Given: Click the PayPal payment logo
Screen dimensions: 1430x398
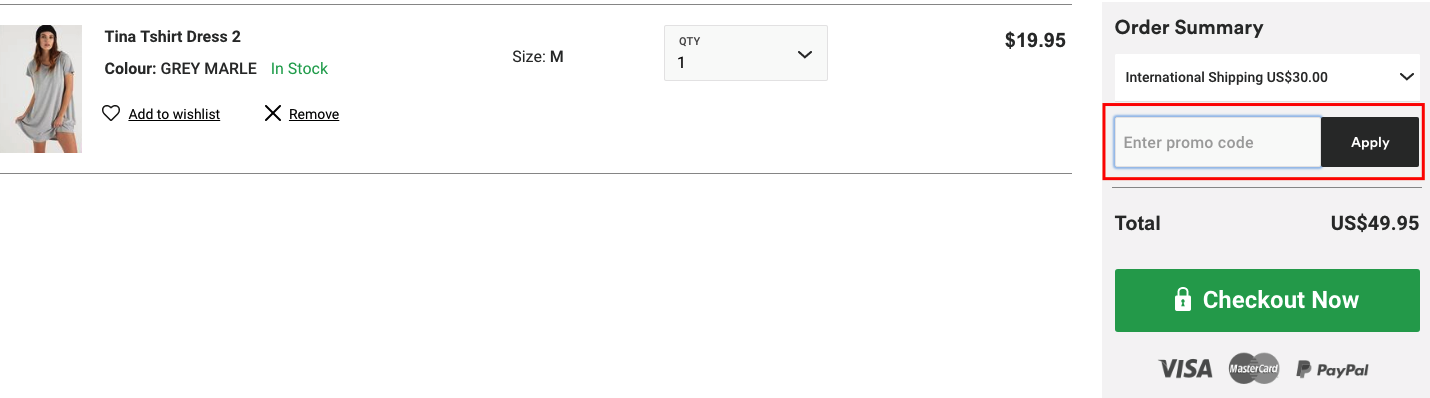Looking at the screenshot, I should 1332,369.
